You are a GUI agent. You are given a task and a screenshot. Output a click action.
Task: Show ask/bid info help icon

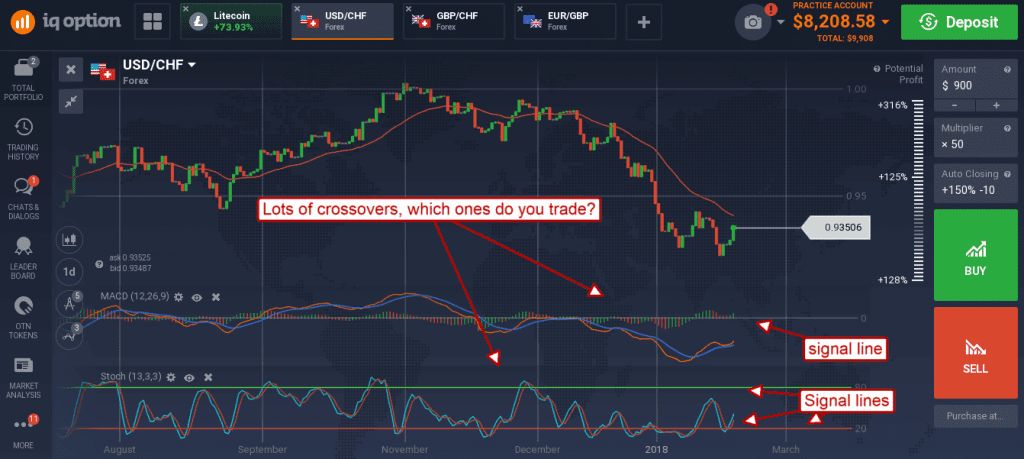pyautogui.click(x=99, y=264)
